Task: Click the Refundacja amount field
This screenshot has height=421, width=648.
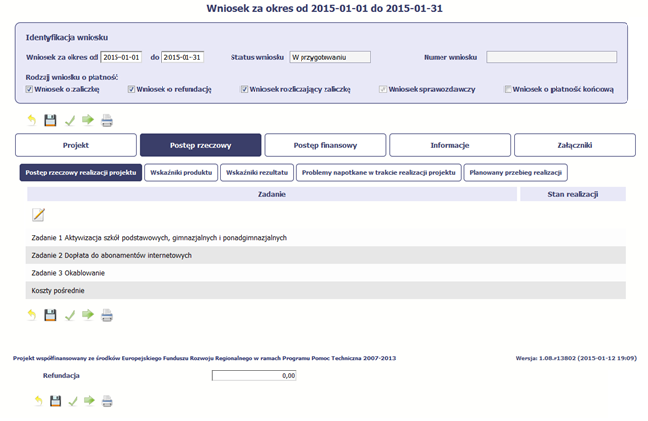Action: click(254, 376)
